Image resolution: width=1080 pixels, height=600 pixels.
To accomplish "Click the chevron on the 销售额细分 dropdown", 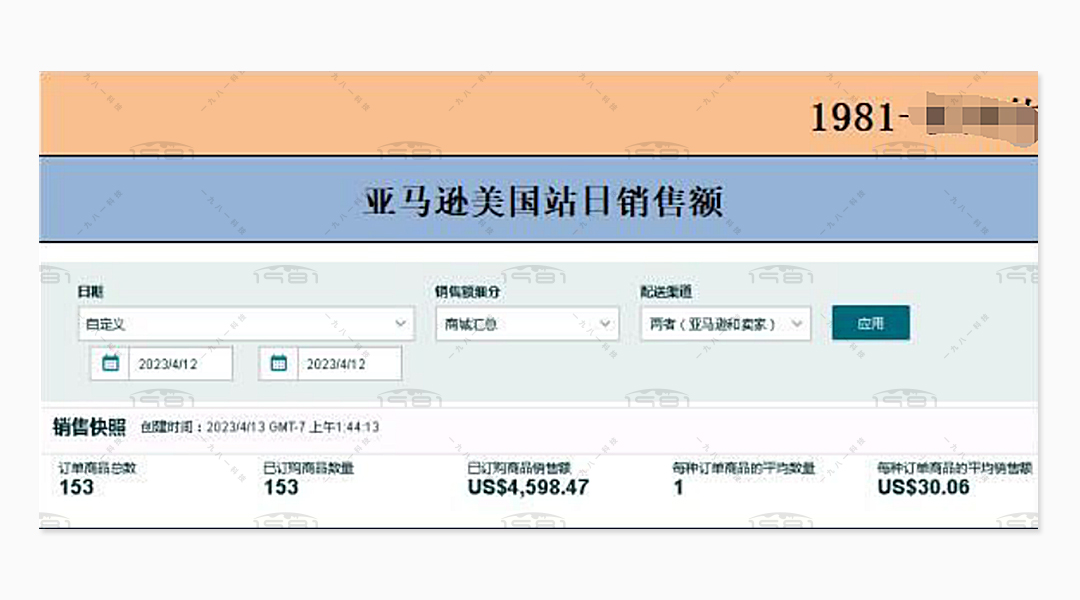I will 604,323.
